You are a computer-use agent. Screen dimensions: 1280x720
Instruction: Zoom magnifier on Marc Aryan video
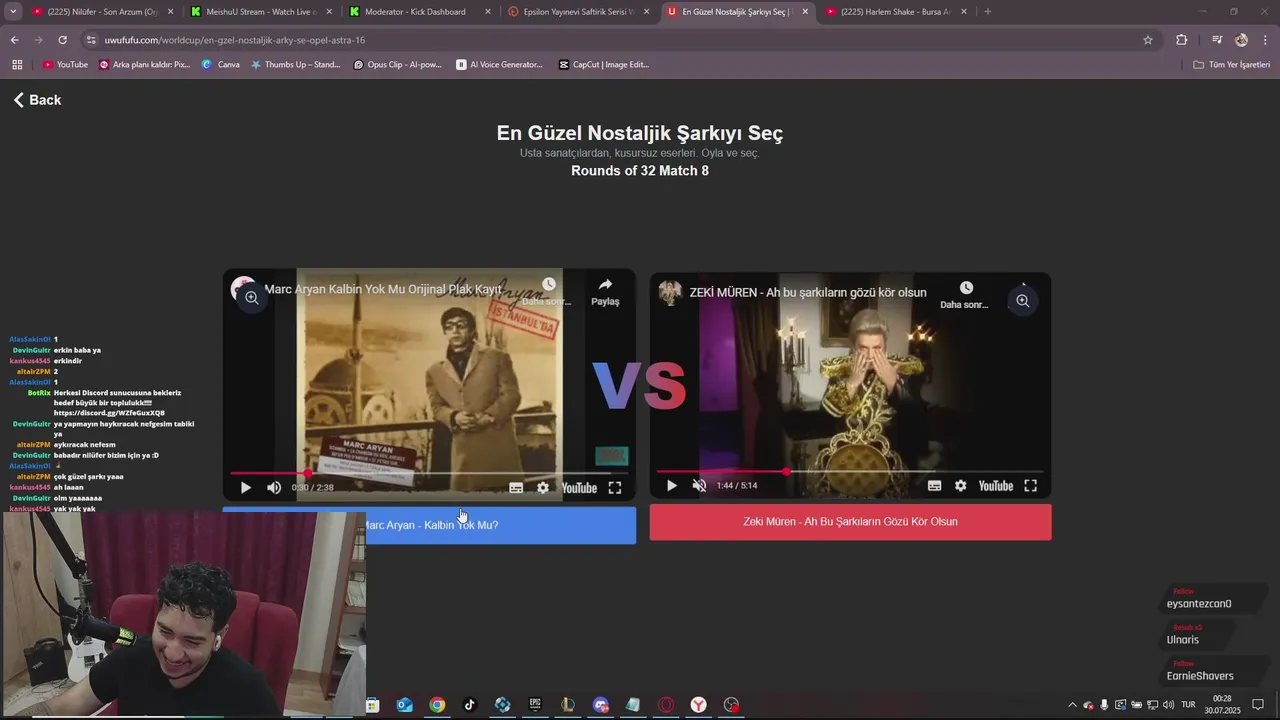(252, 297)
